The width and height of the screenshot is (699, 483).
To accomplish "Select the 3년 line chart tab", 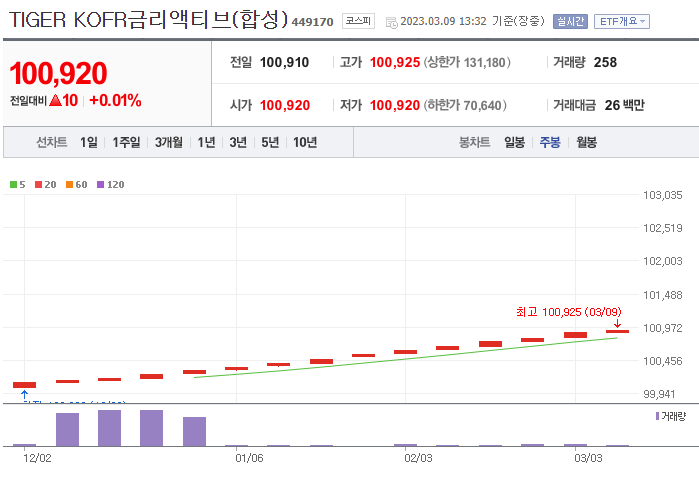I will [x=238, y=142].
